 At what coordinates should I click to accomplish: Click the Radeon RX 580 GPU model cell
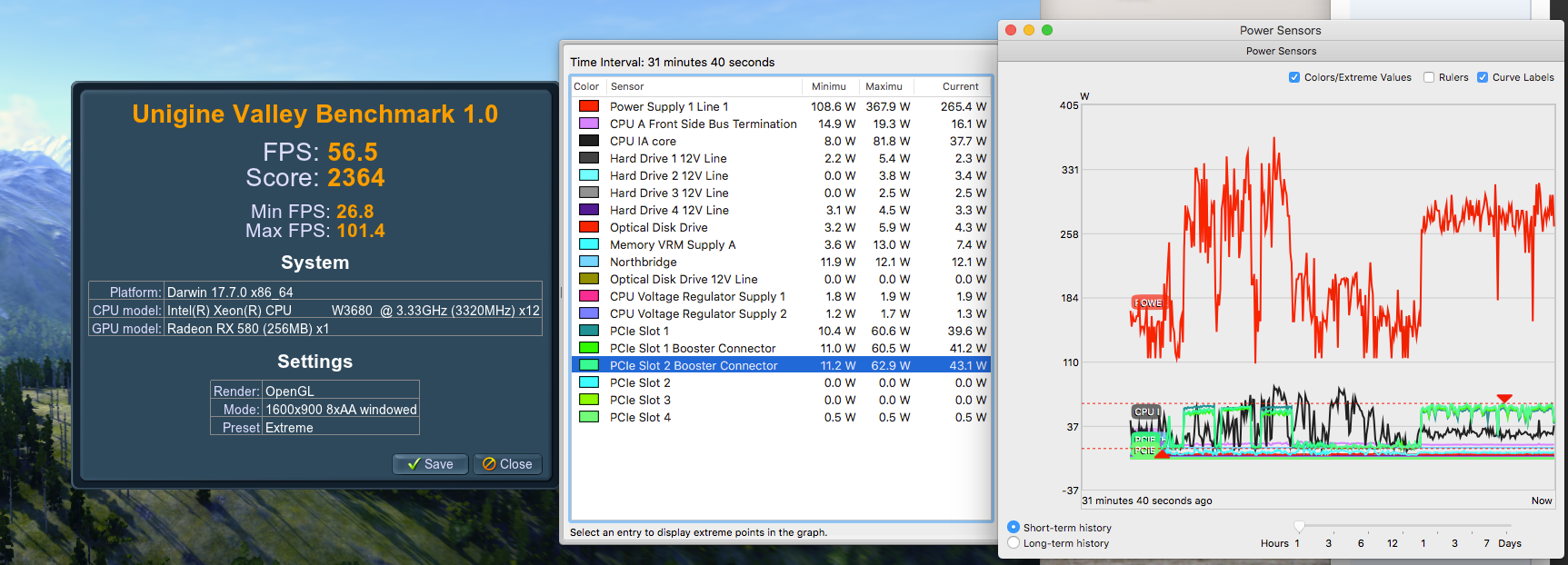click(x=354, y=328)
